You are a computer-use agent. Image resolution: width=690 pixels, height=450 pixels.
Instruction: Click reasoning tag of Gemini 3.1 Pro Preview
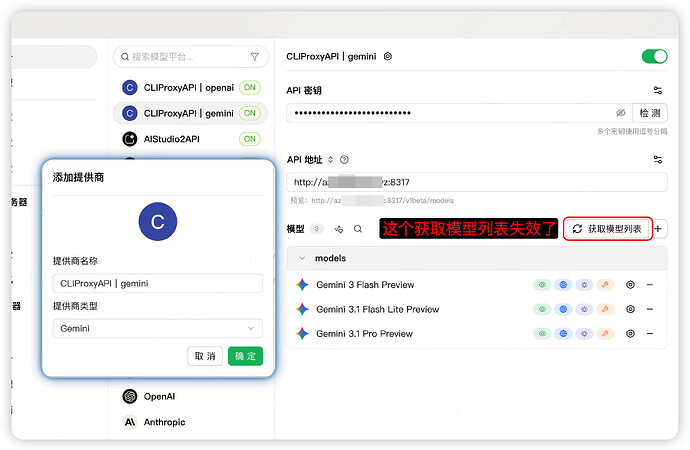click(584, 333)
